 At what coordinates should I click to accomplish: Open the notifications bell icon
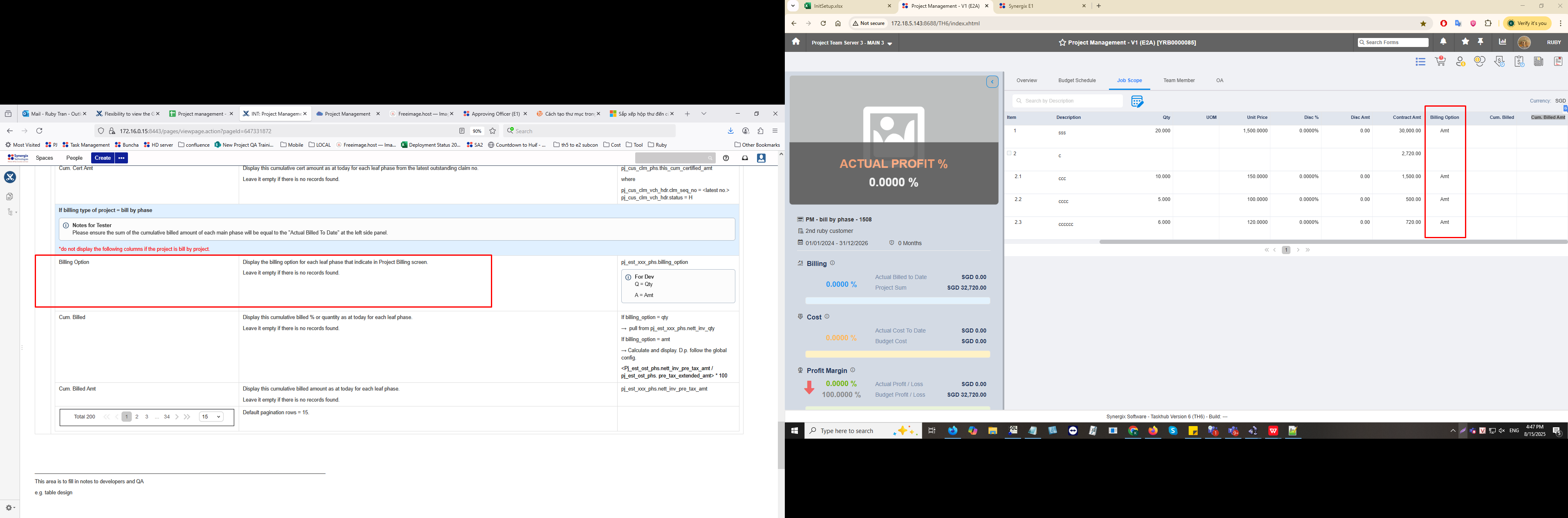(x=1443, y=42)
